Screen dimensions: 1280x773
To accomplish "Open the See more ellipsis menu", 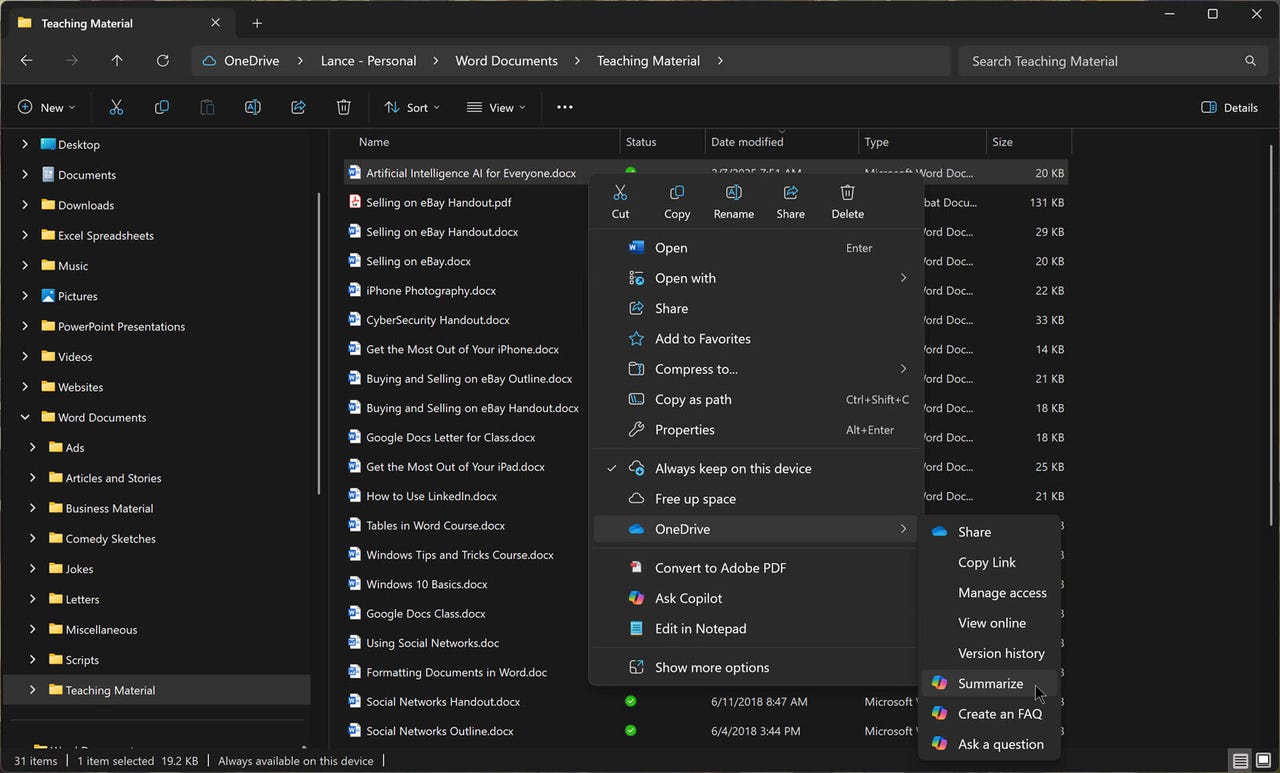I will tap(565, 107).
